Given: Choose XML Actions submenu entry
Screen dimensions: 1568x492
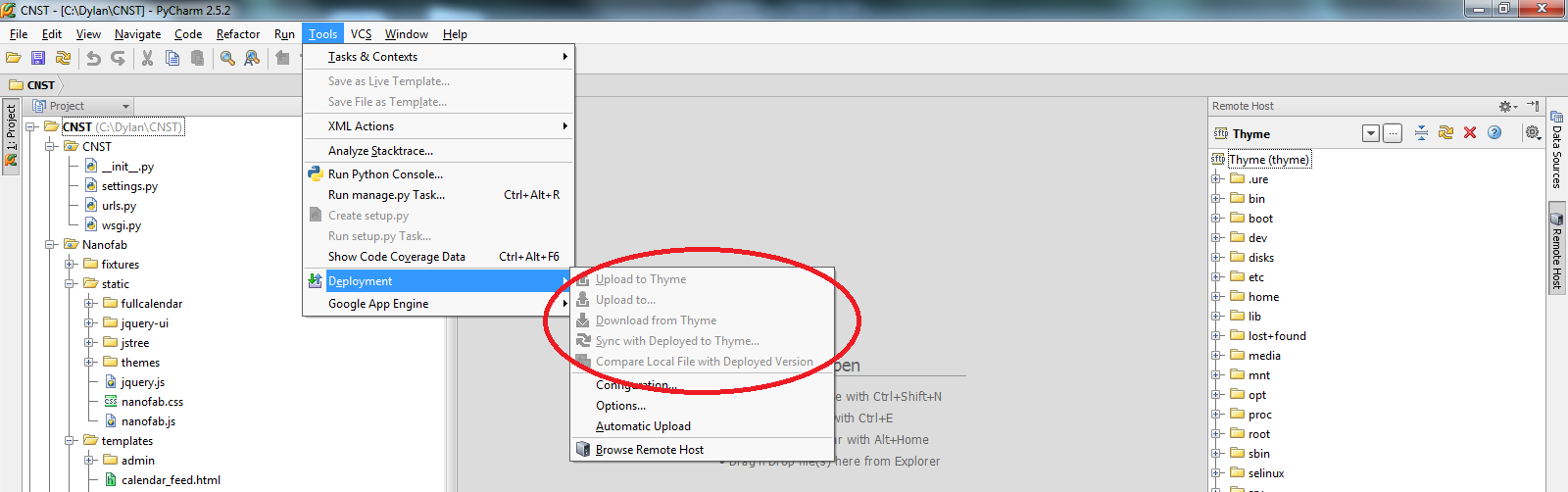Looking at the screenshot, I should click(x=438, y=126).
